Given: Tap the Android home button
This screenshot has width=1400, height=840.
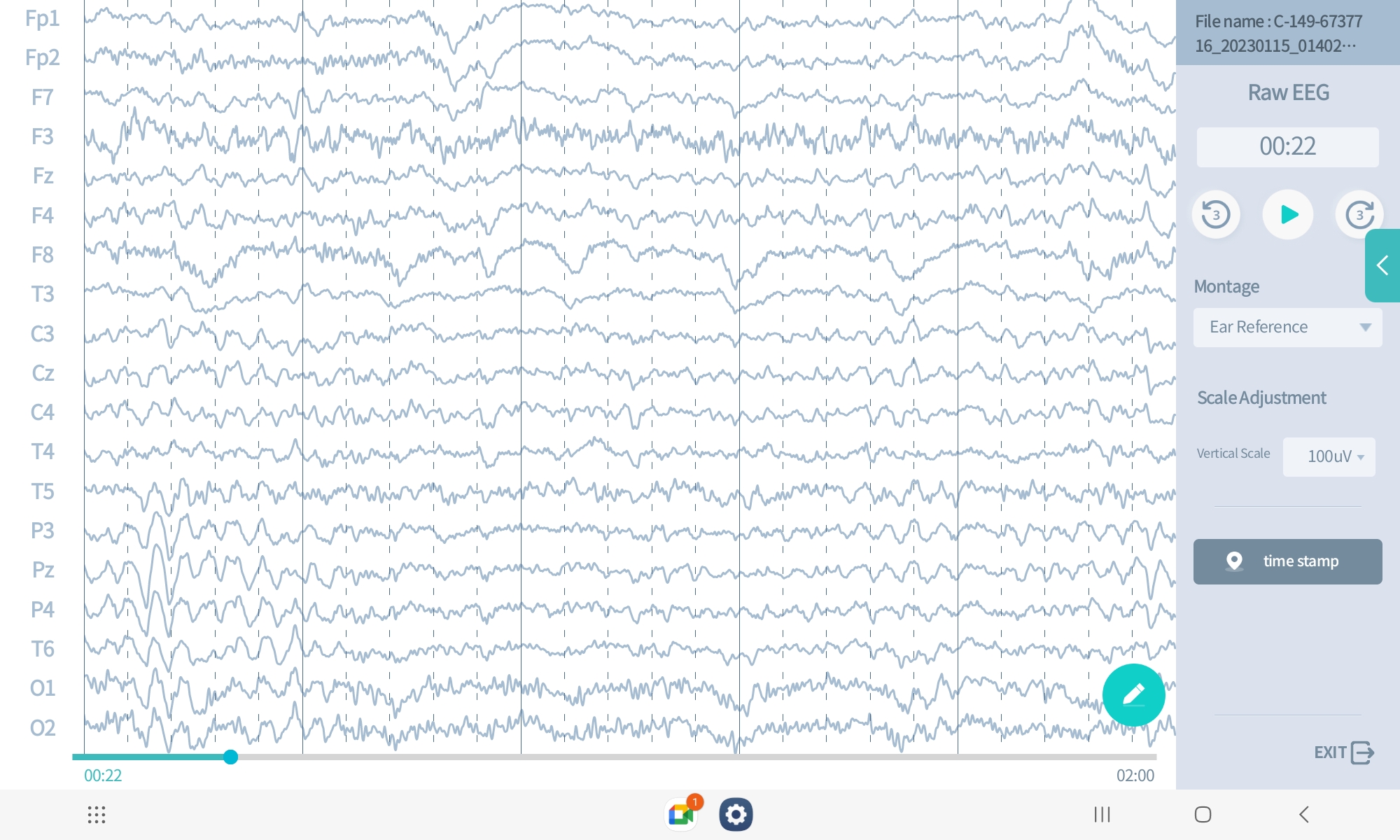Looking at the screenshot, I should (1203, 814).
